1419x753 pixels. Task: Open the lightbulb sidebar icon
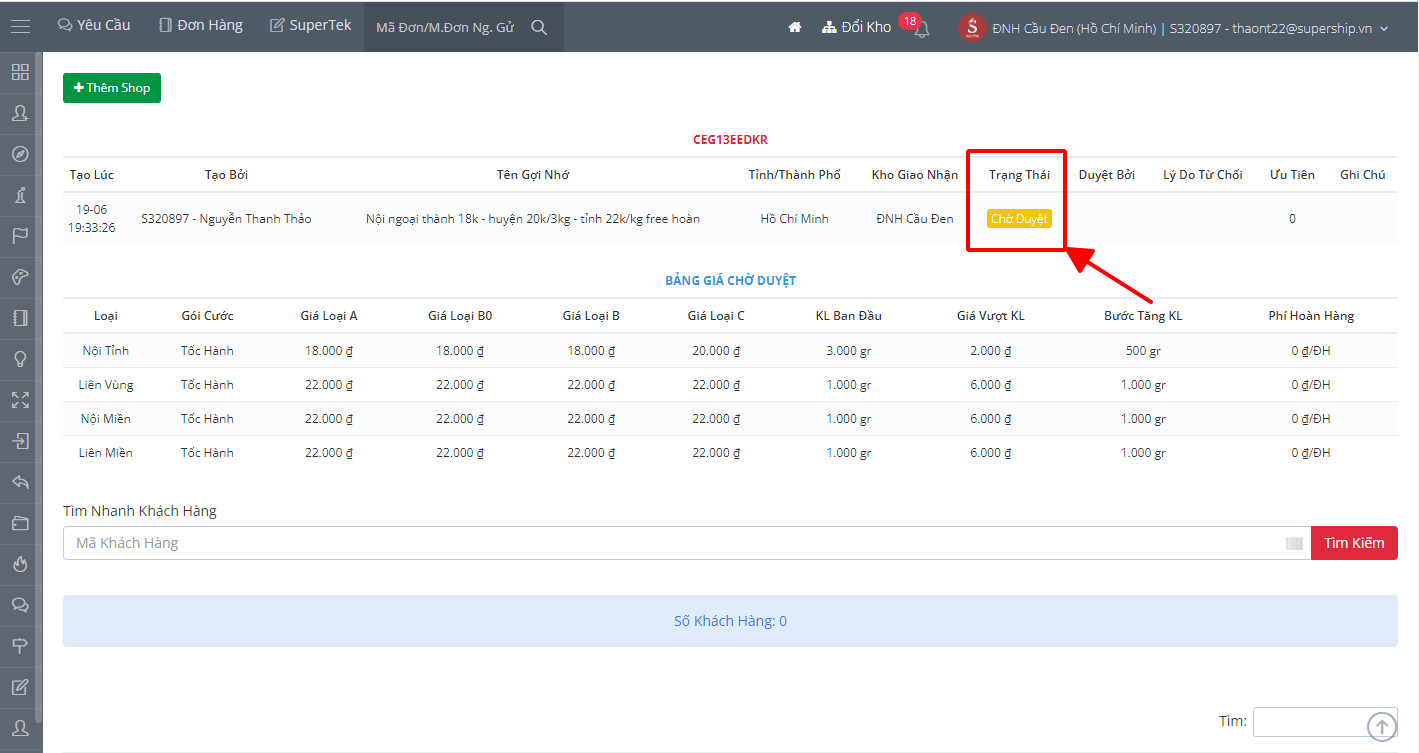coord(20,359)
